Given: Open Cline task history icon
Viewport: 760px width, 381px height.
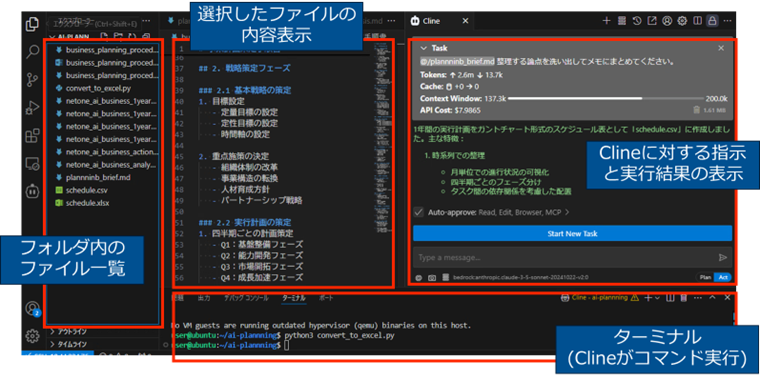Looking at the screenshot, I should (x=637, y=21).
